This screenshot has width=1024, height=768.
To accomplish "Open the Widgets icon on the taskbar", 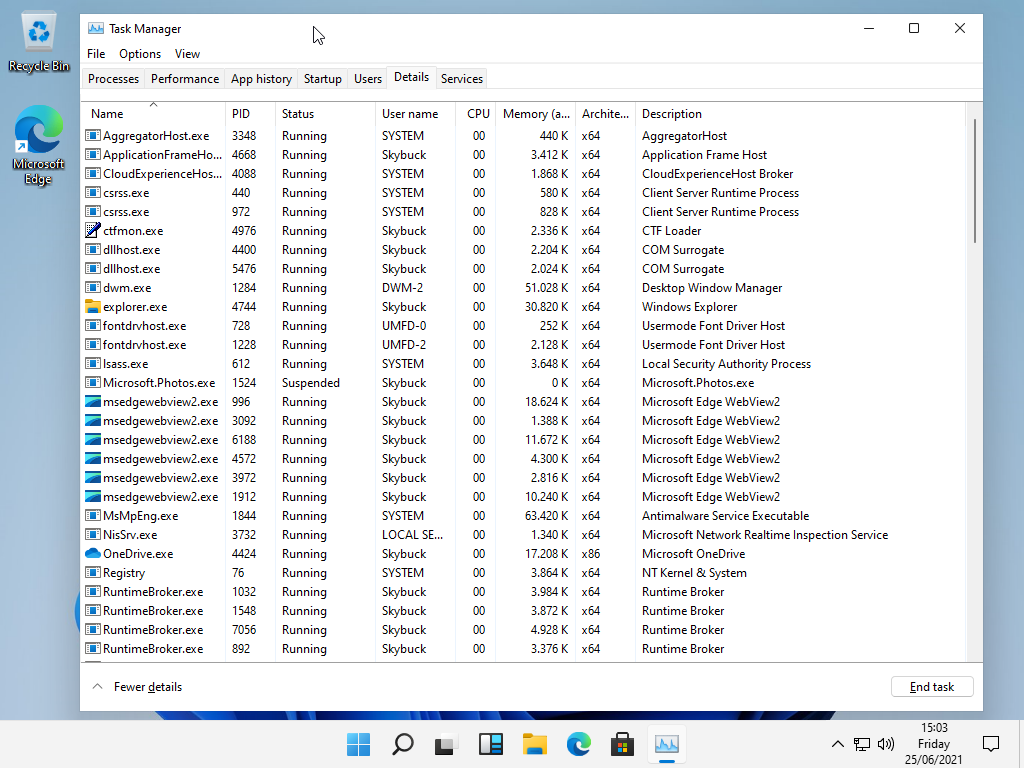I will 491,744.
